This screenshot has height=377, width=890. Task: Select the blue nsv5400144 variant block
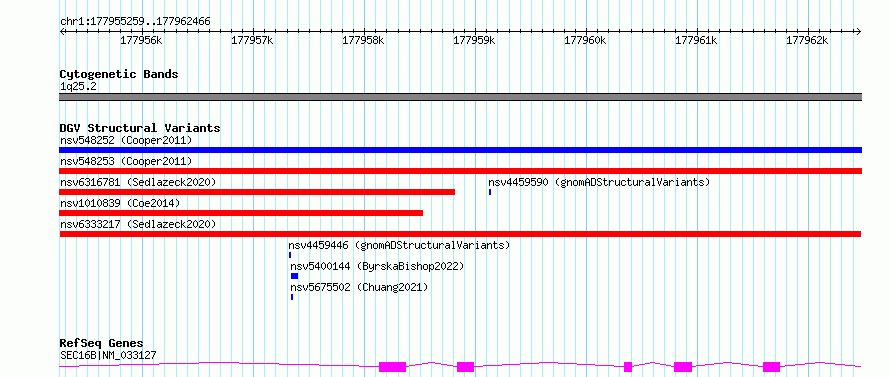(294, 276)
